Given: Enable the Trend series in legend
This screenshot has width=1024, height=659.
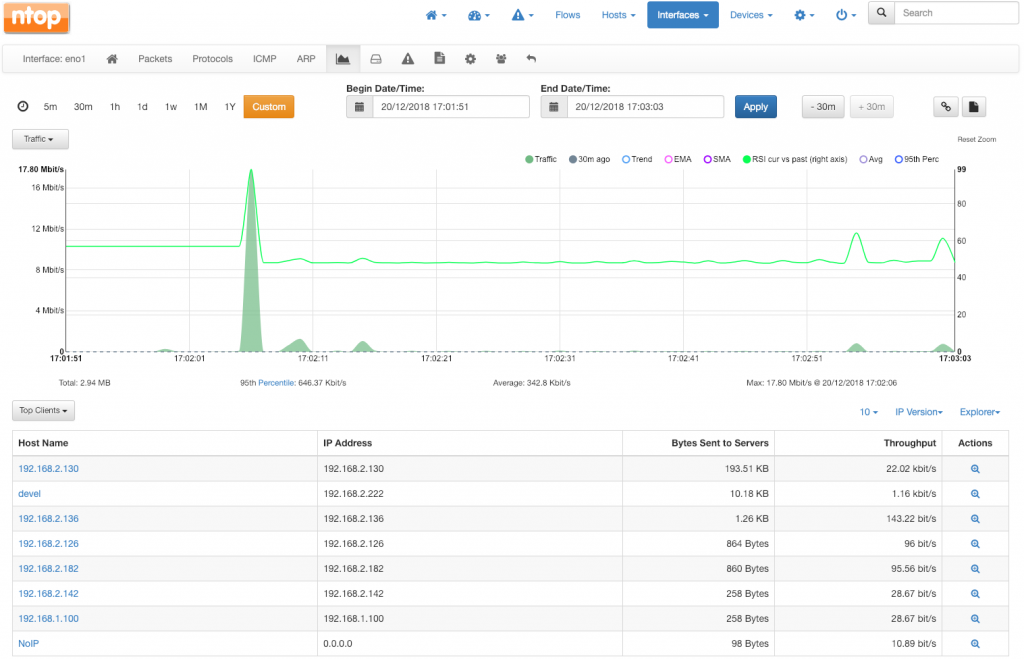Looking at the screenshot, I should click(x=637, y=159).
